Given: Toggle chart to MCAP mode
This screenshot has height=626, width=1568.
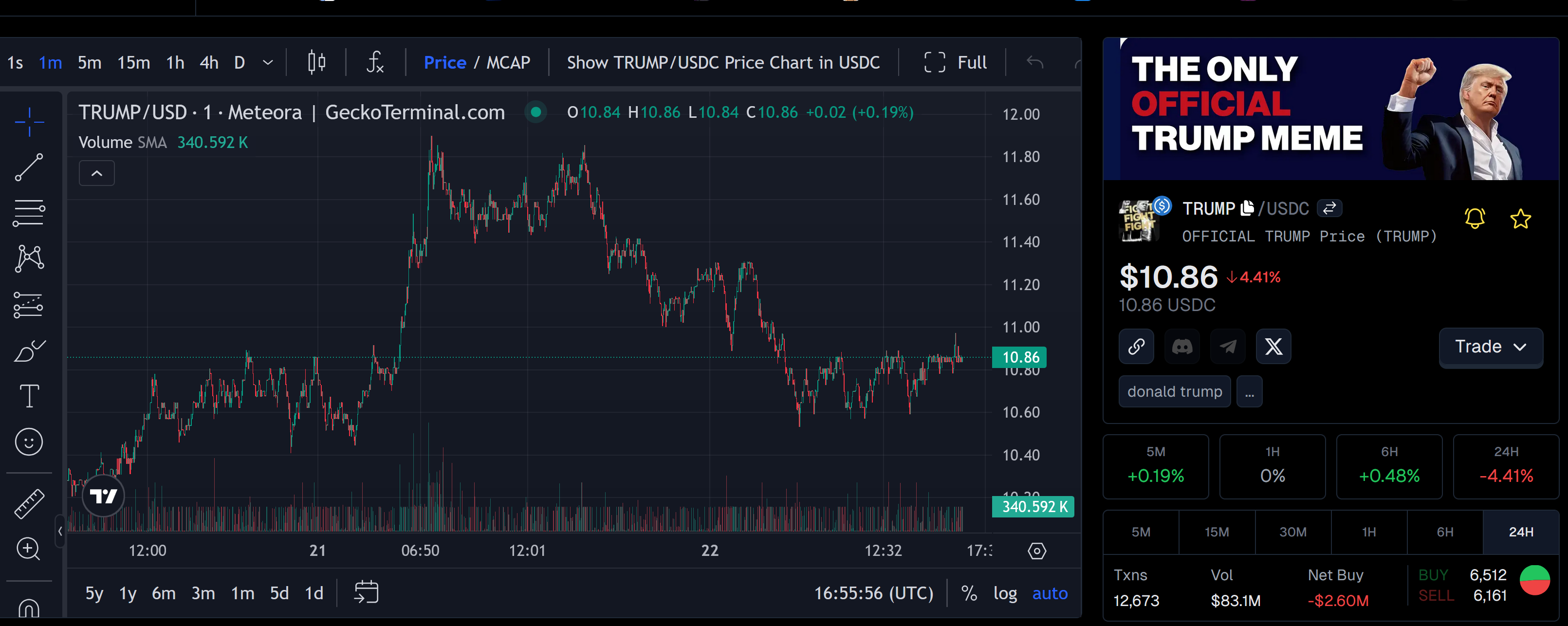Looking at the screenshot, I should tap(508, 62).
